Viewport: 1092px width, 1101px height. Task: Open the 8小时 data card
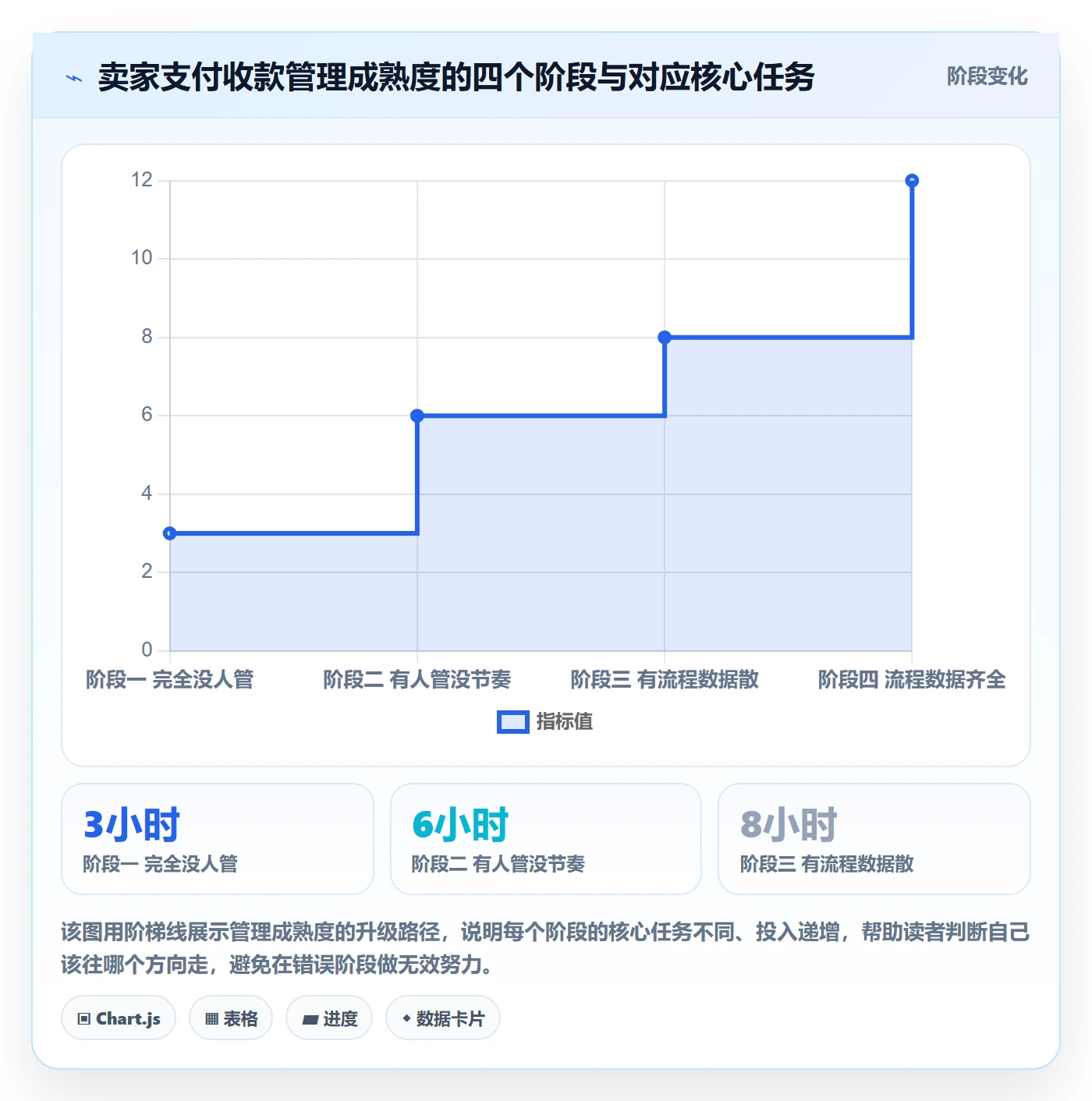click(874, 839)
